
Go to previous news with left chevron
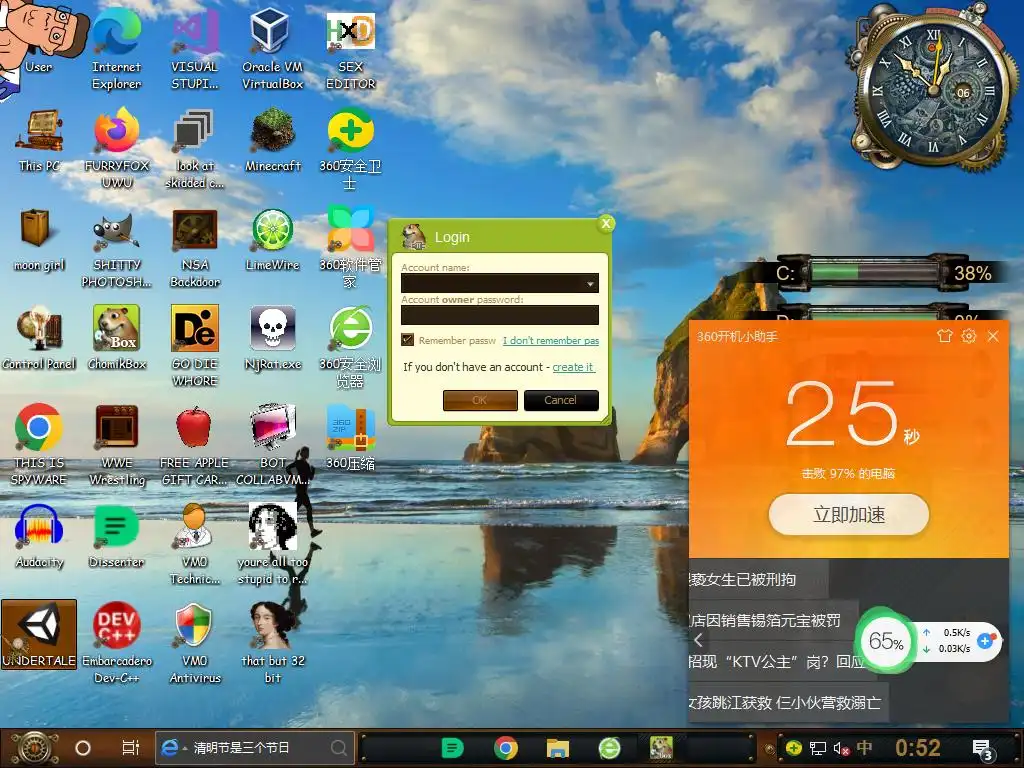(x=698, y=640)
